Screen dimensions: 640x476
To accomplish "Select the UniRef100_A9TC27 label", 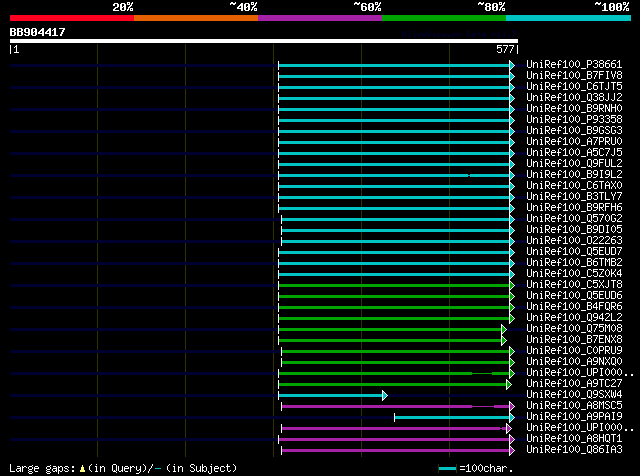I will 574,384.
